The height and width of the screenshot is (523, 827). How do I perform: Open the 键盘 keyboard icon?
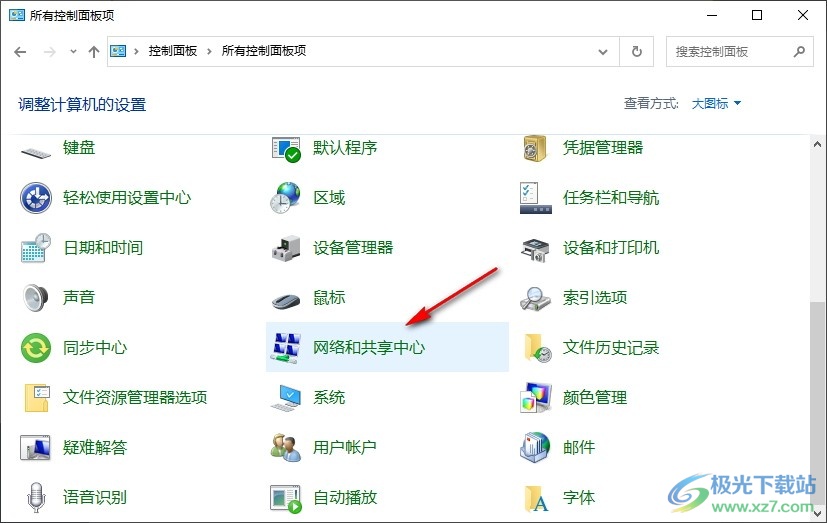tap(36, 153)
